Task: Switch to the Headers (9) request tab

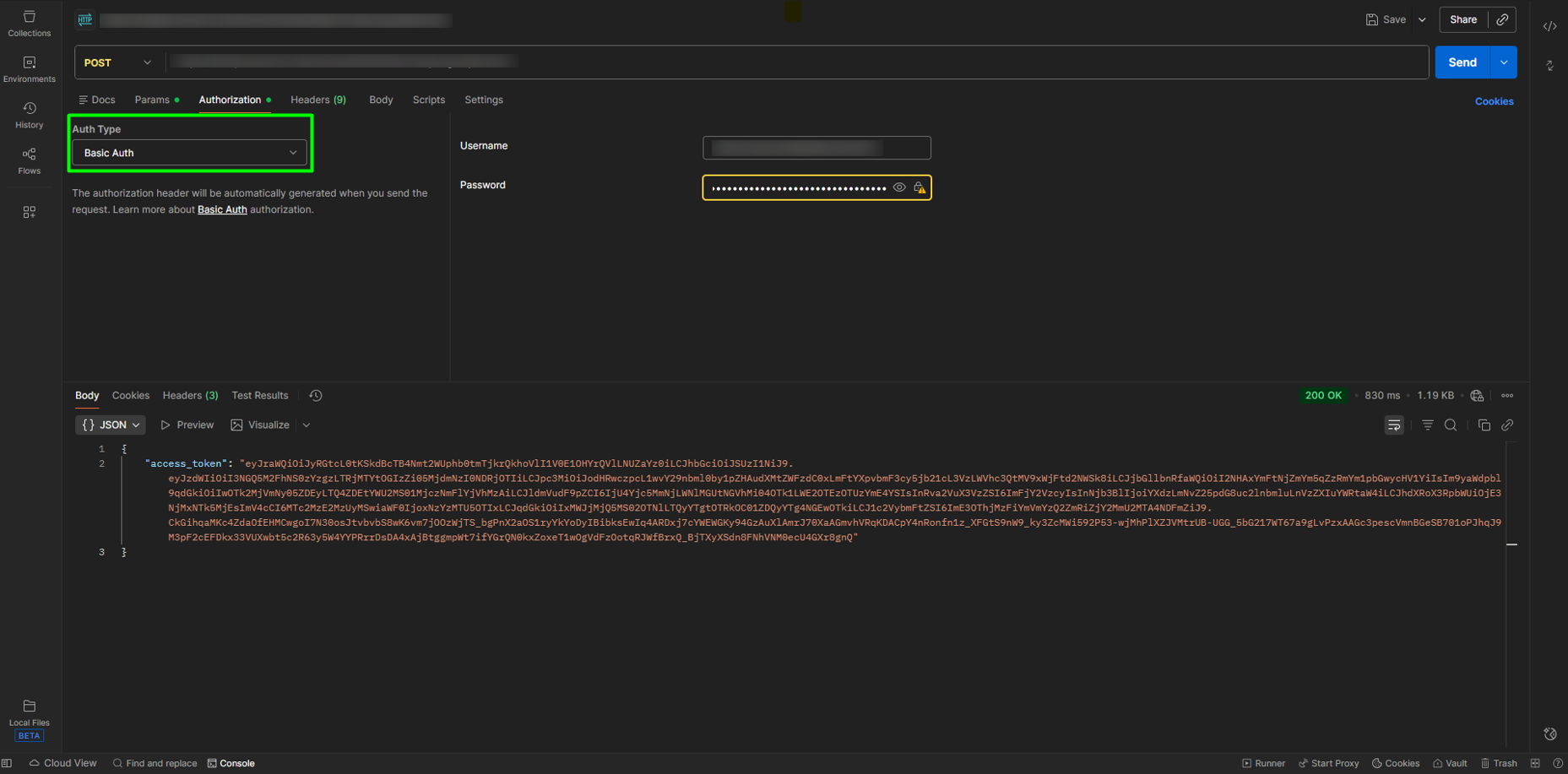Action: point(317,100)
